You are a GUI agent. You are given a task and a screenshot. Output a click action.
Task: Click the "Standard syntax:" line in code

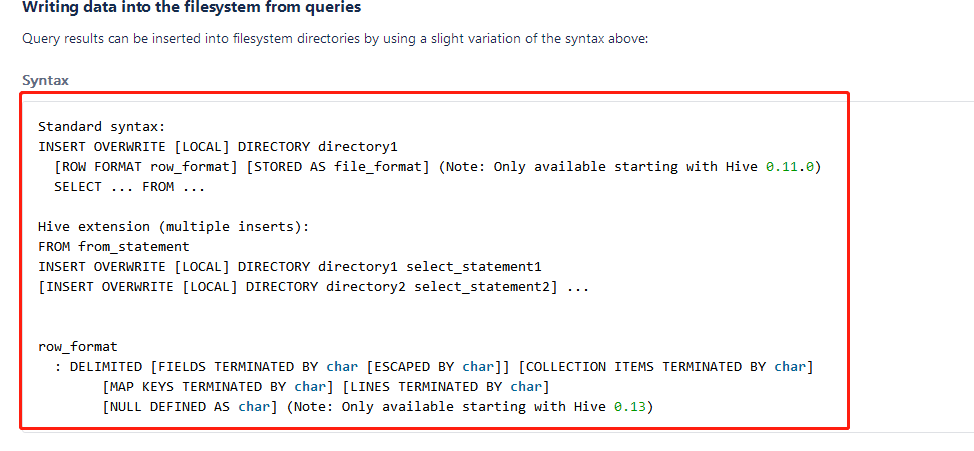click(101, 127)
